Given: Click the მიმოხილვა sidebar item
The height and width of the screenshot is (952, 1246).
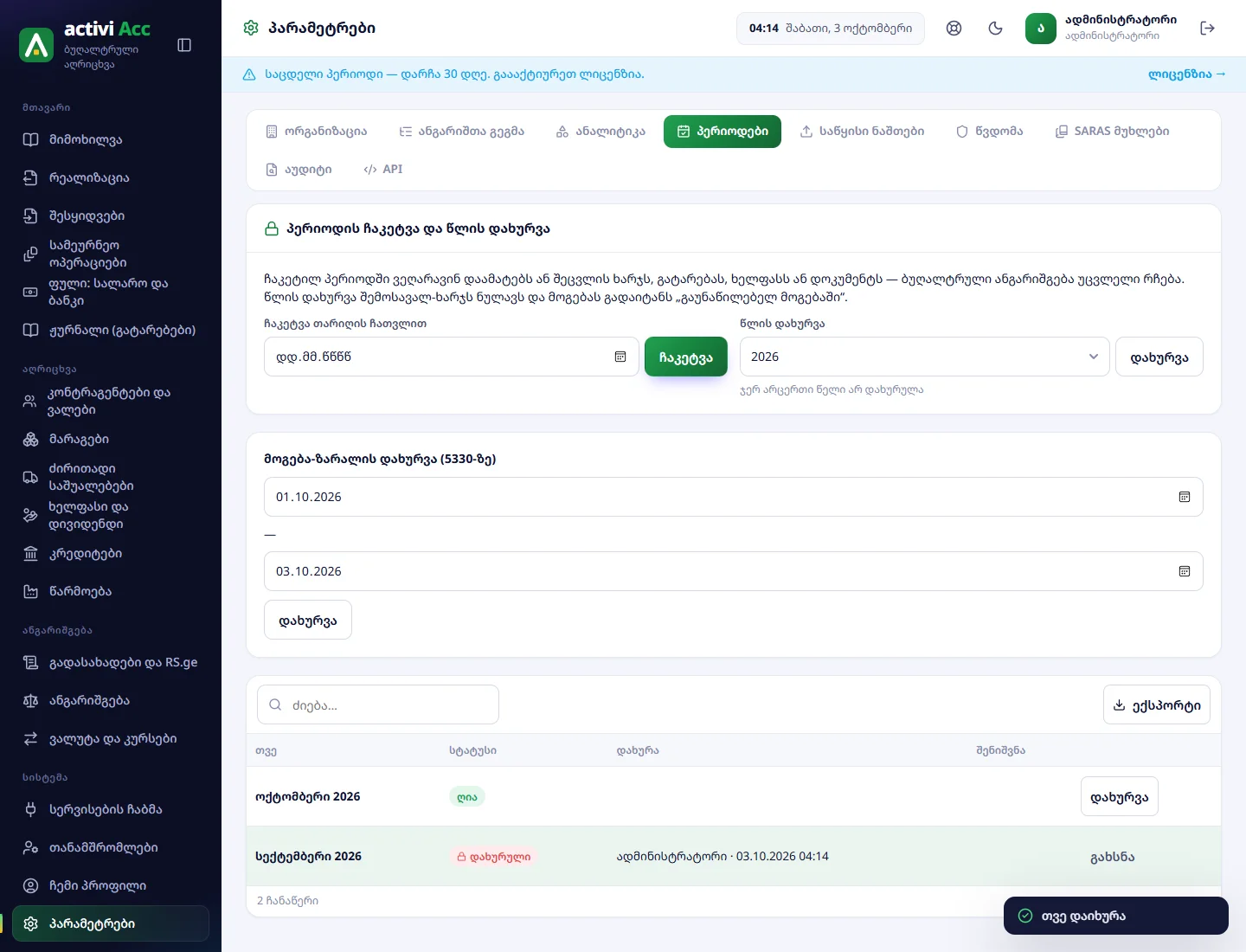Looking at the screenshot, I should (111, 139).
